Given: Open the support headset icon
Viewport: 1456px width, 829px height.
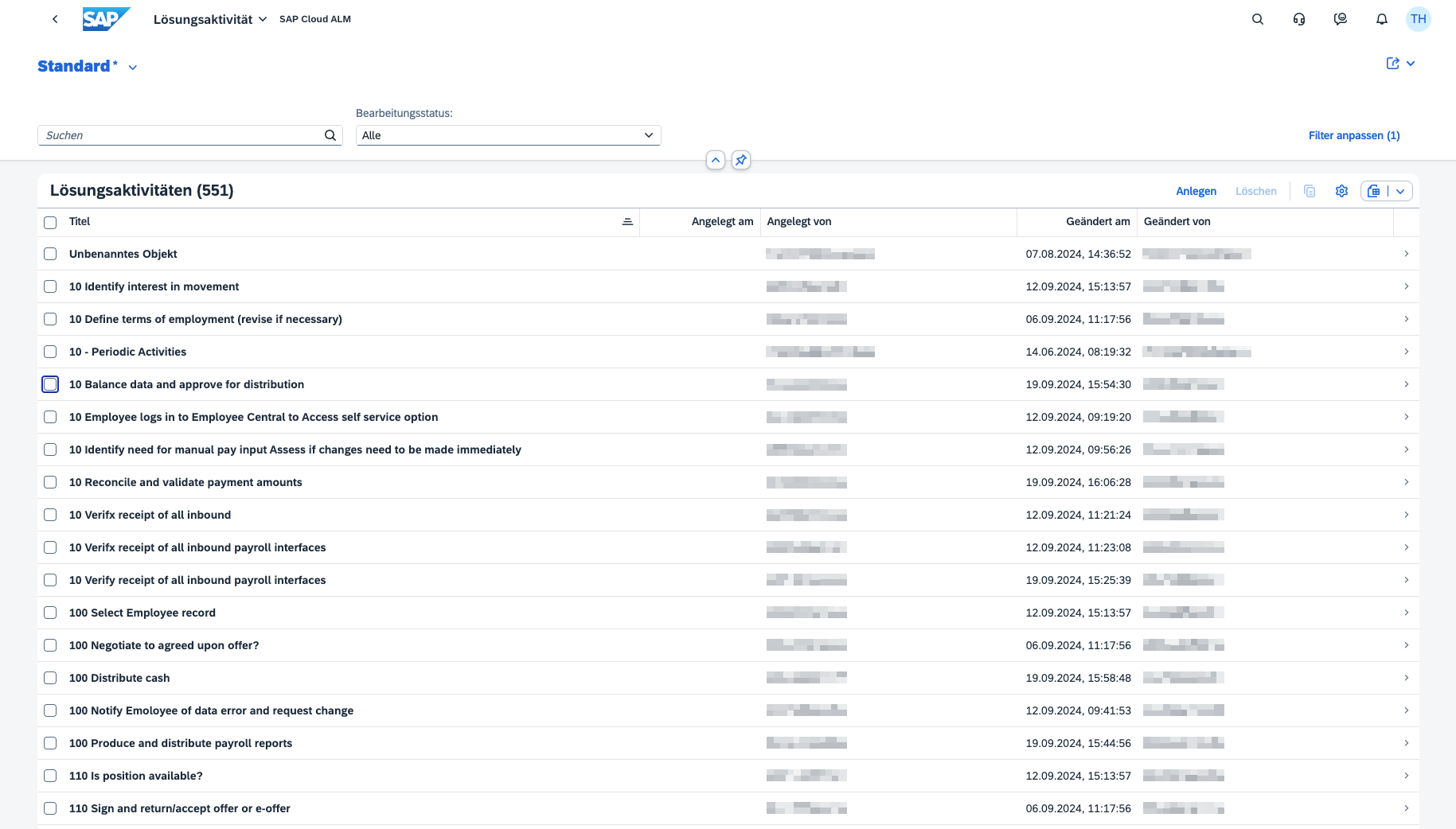Looking at the screenshot, I should [1298, 19].
